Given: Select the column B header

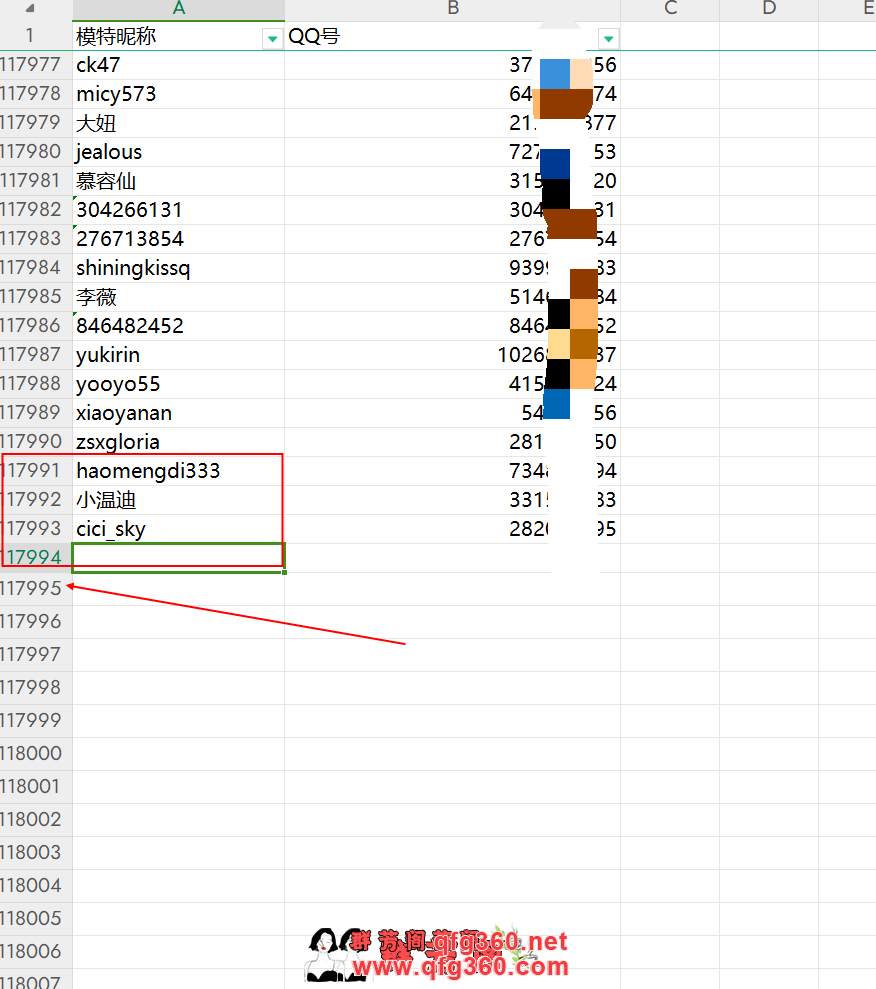Looking at the screenshot, I should point(452,9).
